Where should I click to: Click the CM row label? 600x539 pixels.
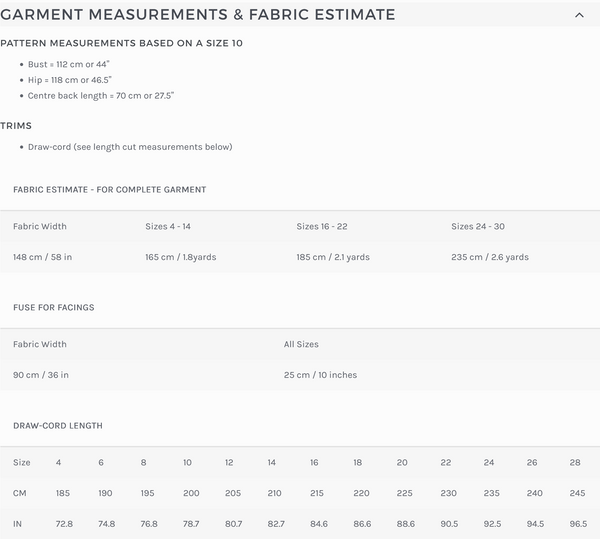pos(20,493)
